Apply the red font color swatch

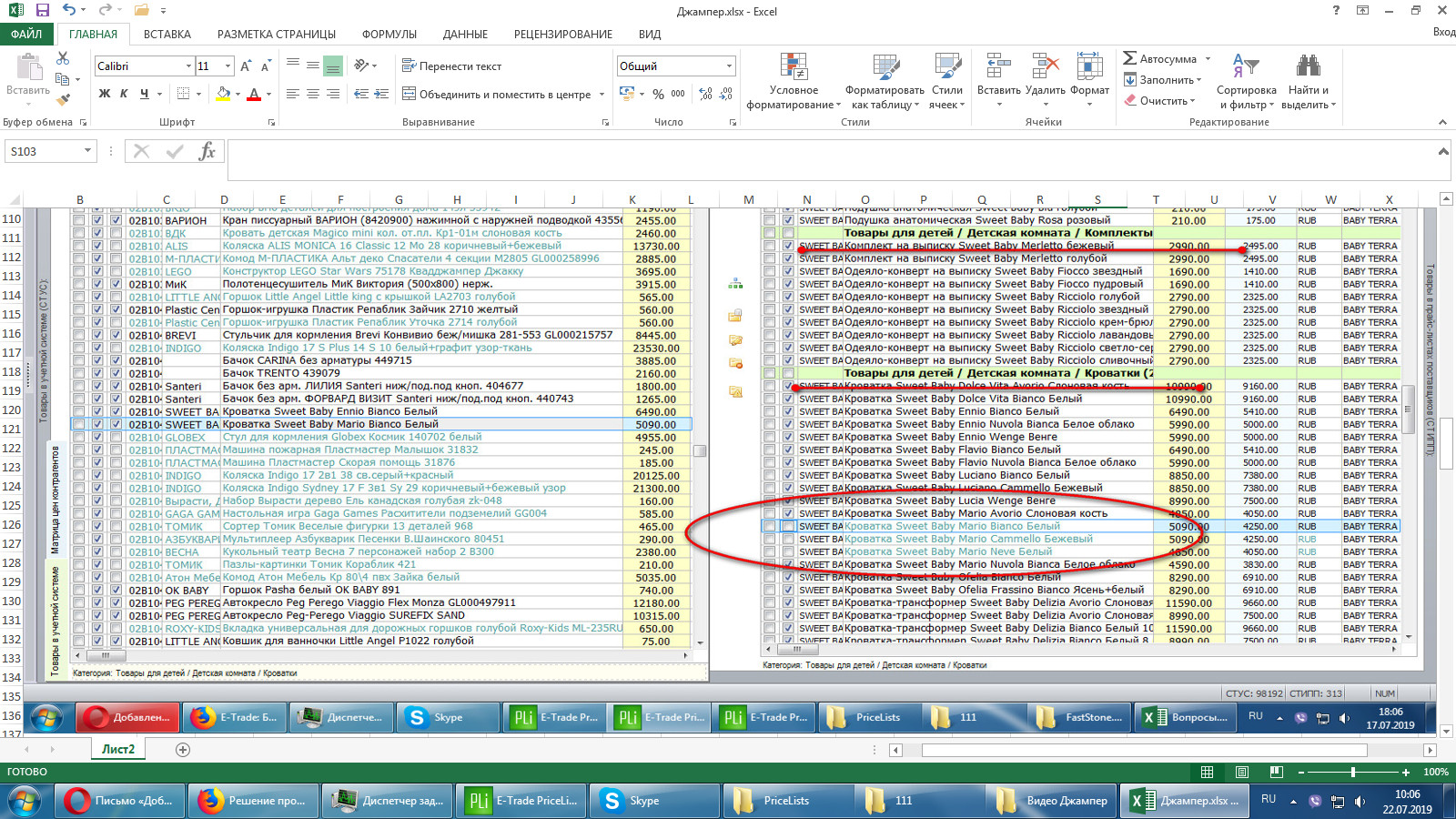255,94
